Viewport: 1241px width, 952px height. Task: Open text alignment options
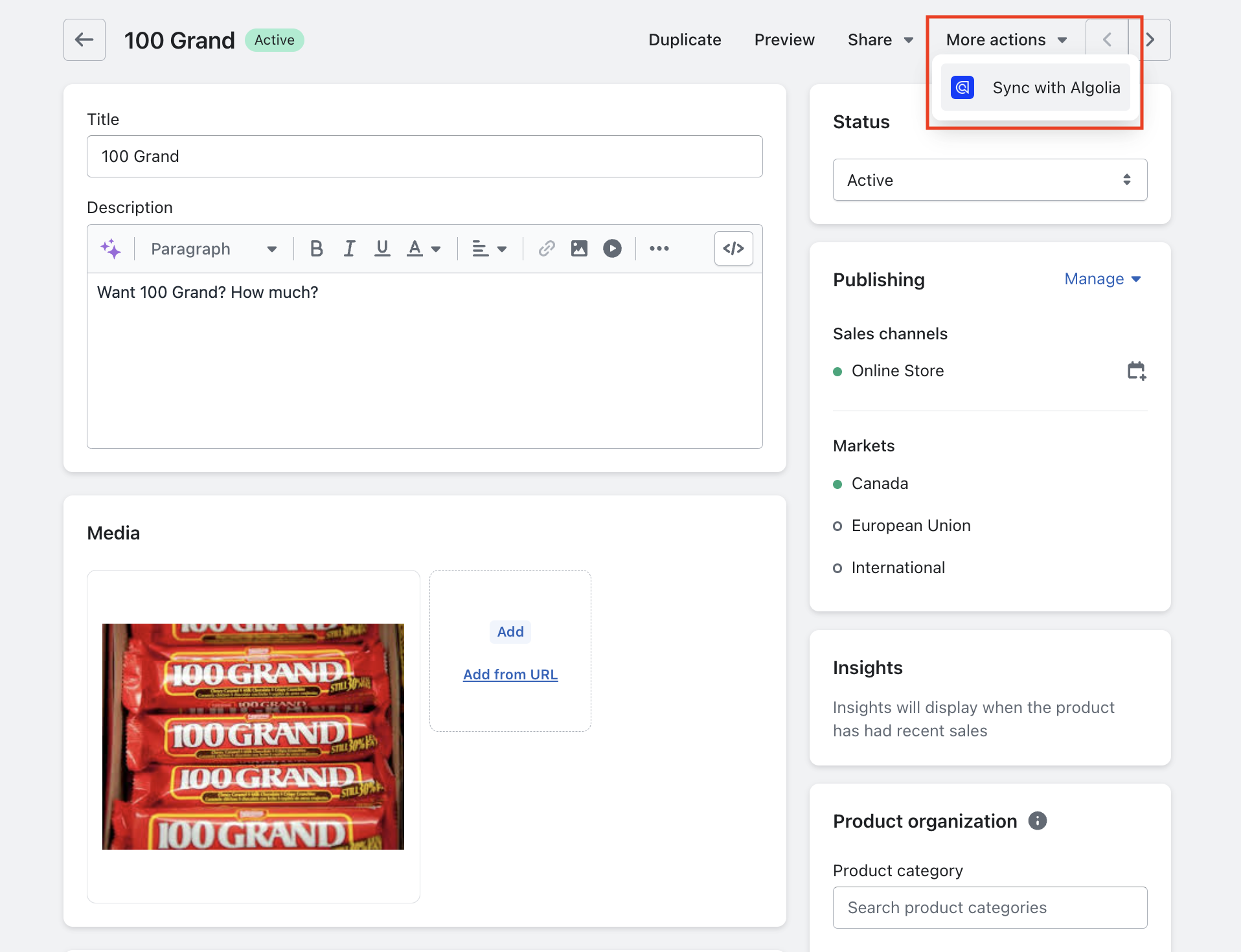[489, 249]
